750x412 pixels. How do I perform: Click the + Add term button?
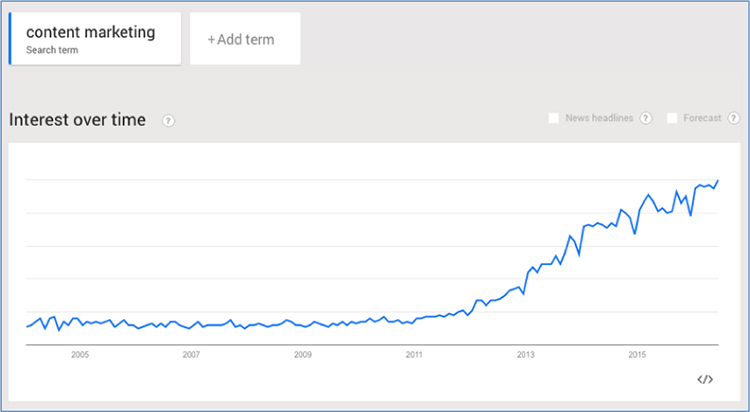[x=245, y=39]
